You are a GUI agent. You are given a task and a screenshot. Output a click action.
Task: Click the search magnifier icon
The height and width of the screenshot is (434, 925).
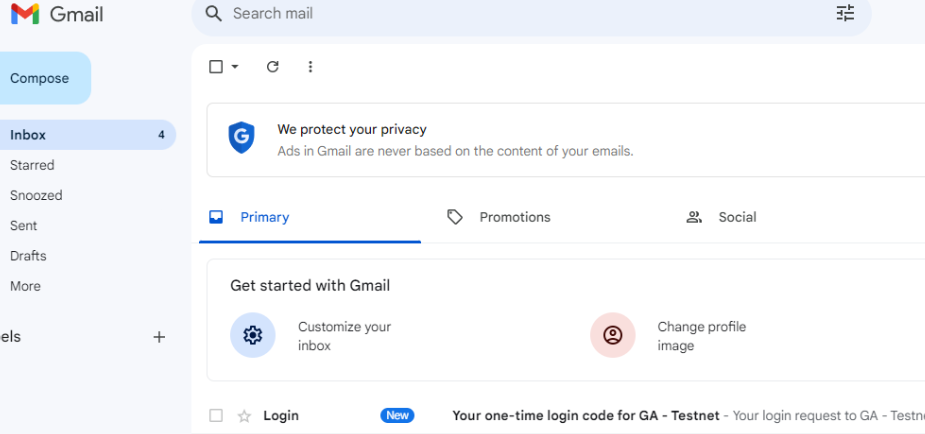click(212, 13)
